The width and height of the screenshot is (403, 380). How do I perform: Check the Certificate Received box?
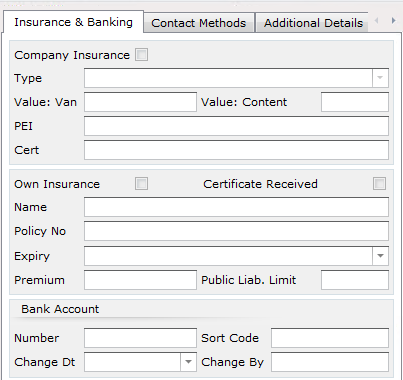(379, 184)
